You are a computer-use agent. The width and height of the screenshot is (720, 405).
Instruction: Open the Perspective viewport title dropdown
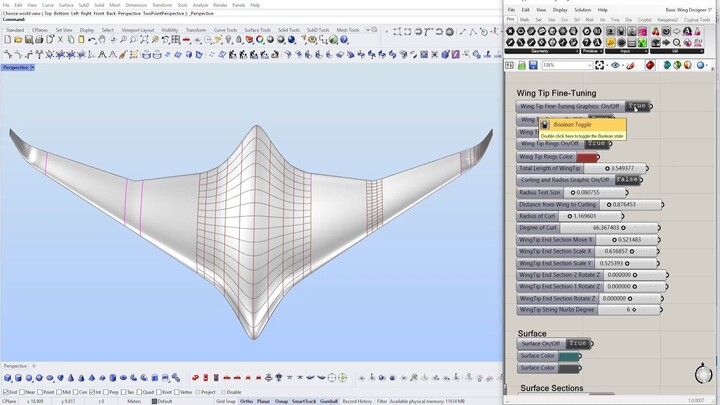32,67
